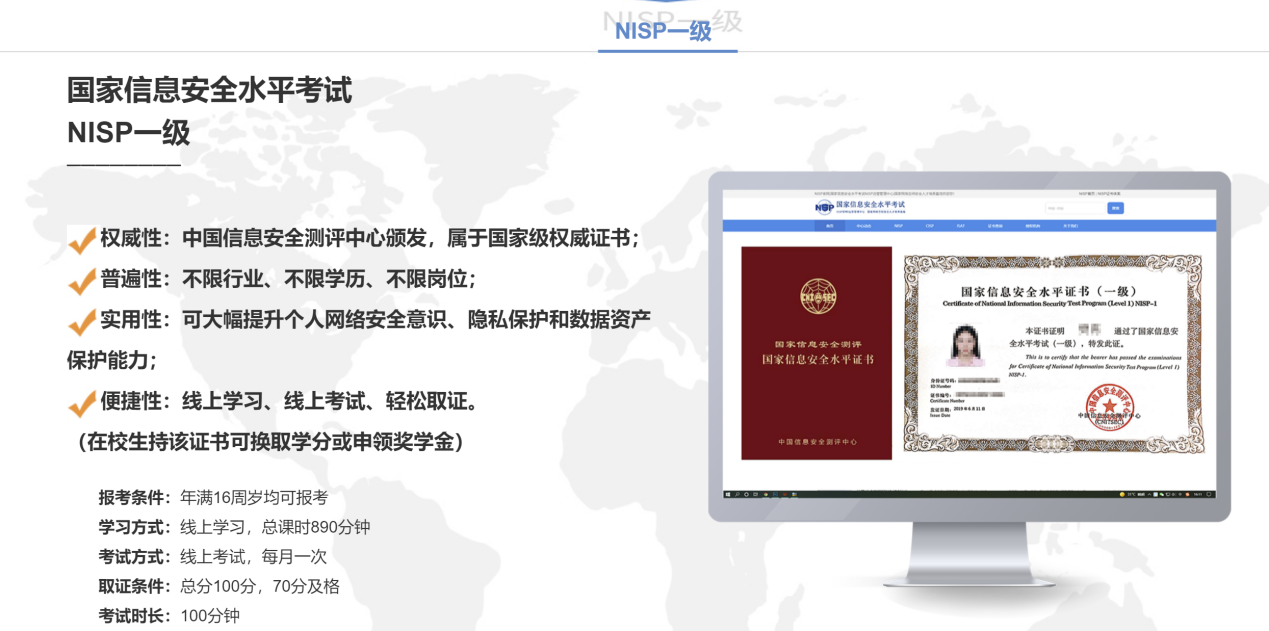Viewport: 1269px width, 631px height.
Task: Click the note 在校生持该证书可换取学分或申领奖学金
Action: (271, 442)
